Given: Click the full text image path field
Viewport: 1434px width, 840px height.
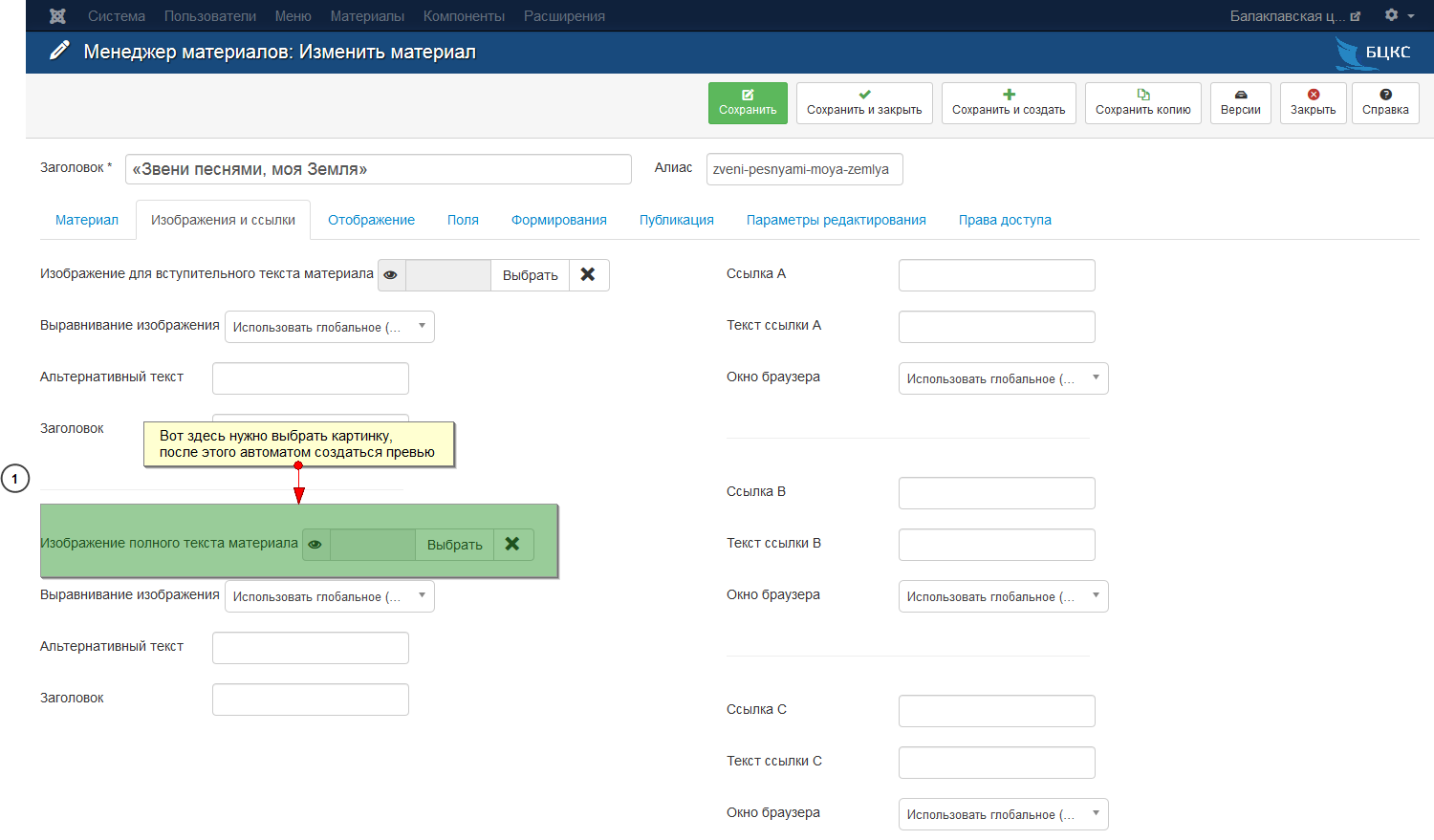Looking at the screenshot, I should (x=373, y=545).
